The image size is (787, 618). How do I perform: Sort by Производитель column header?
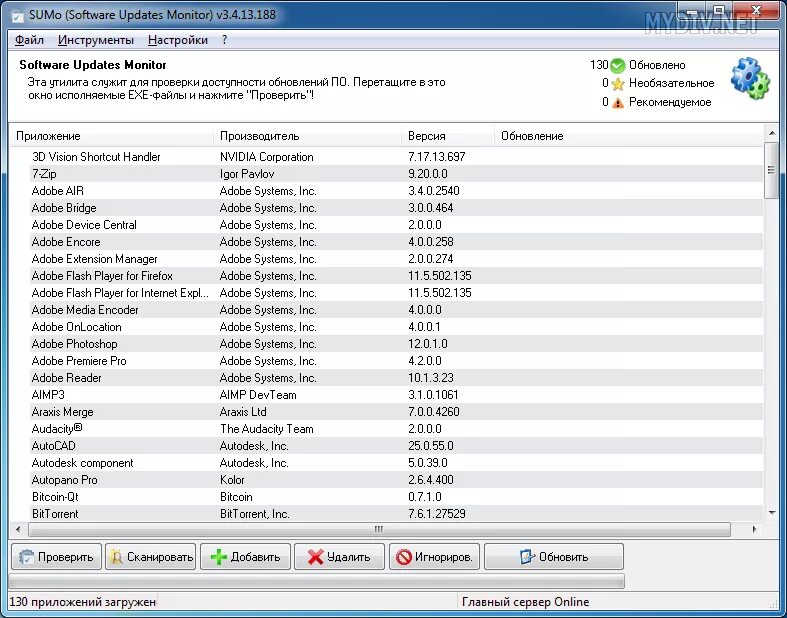click(x=307, y=136)
